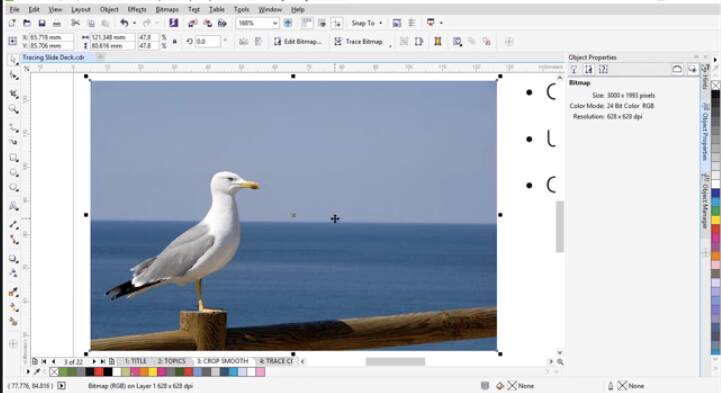The height and width of the screenshot is (393, 721).
Task: Select the Pick tool in toolbox
Action: click(13, 60)
